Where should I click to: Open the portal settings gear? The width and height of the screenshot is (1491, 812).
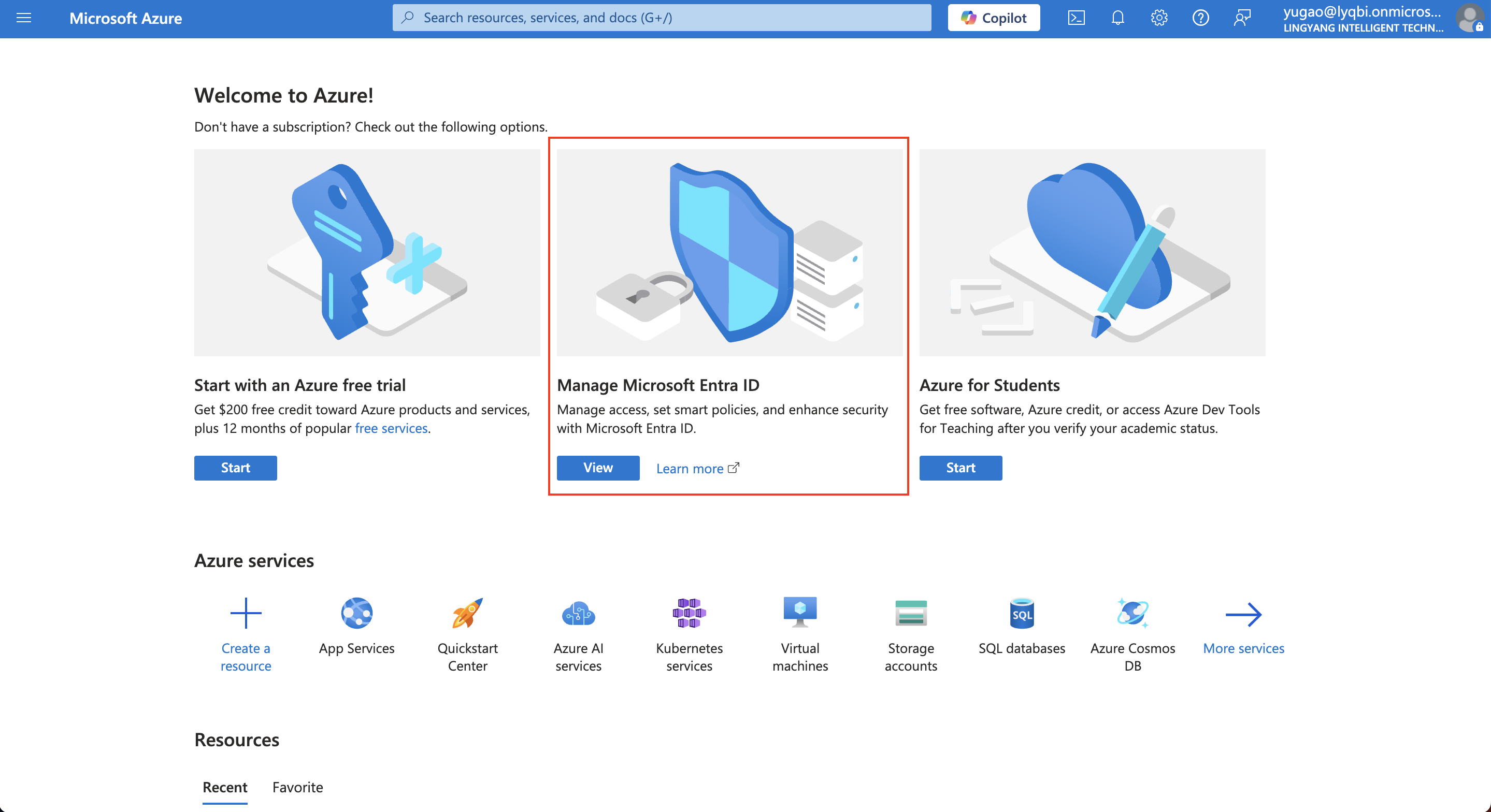click(1159, 18)
